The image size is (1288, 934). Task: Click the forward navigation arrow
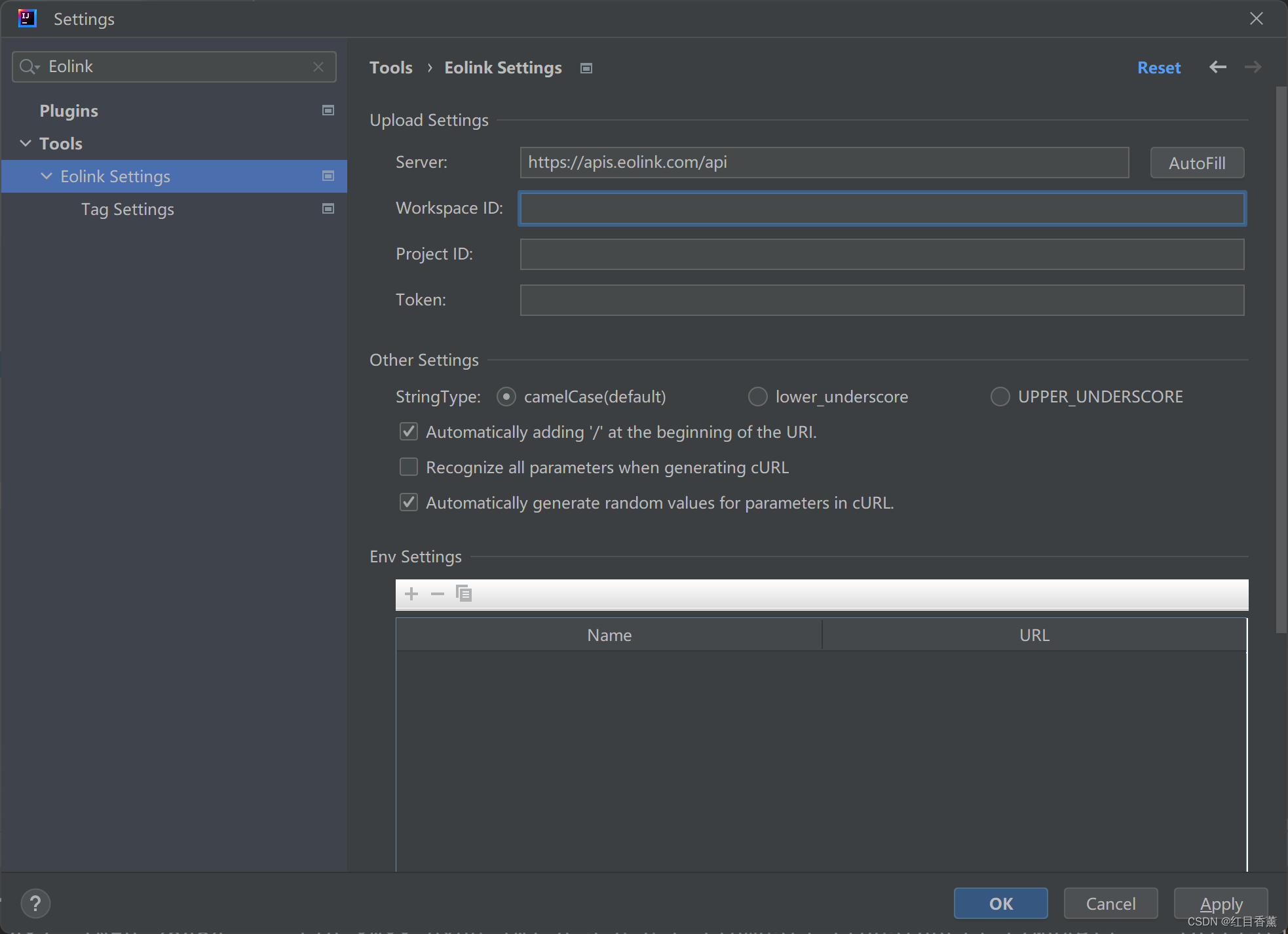[x=1252, y=67]
